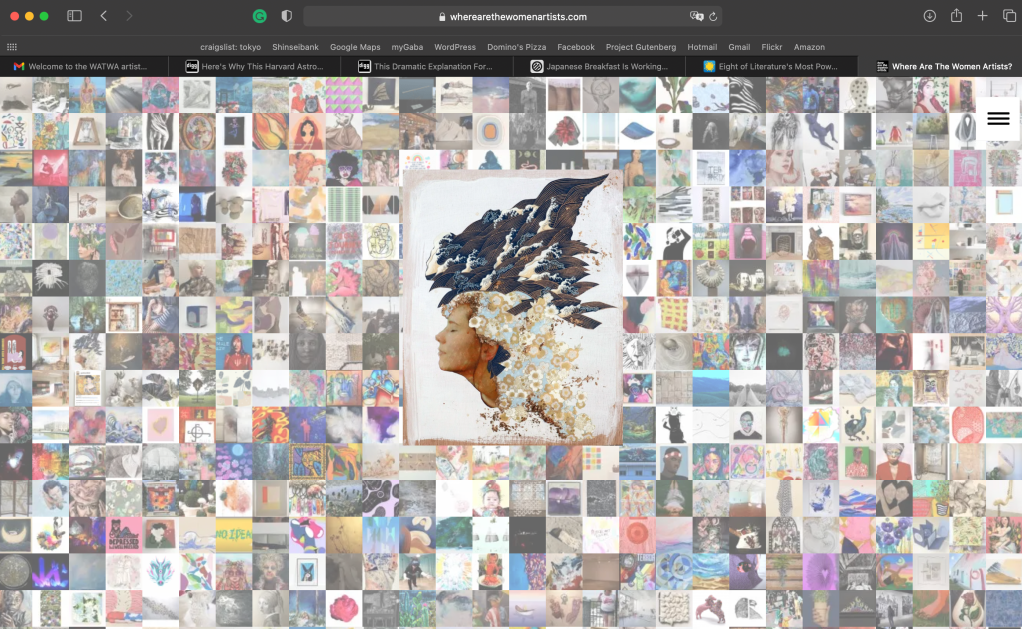Viewport: 1022px width, 629px height.
Task: Open the Domino's Pizza bookmark
Action: coord(516,47)
